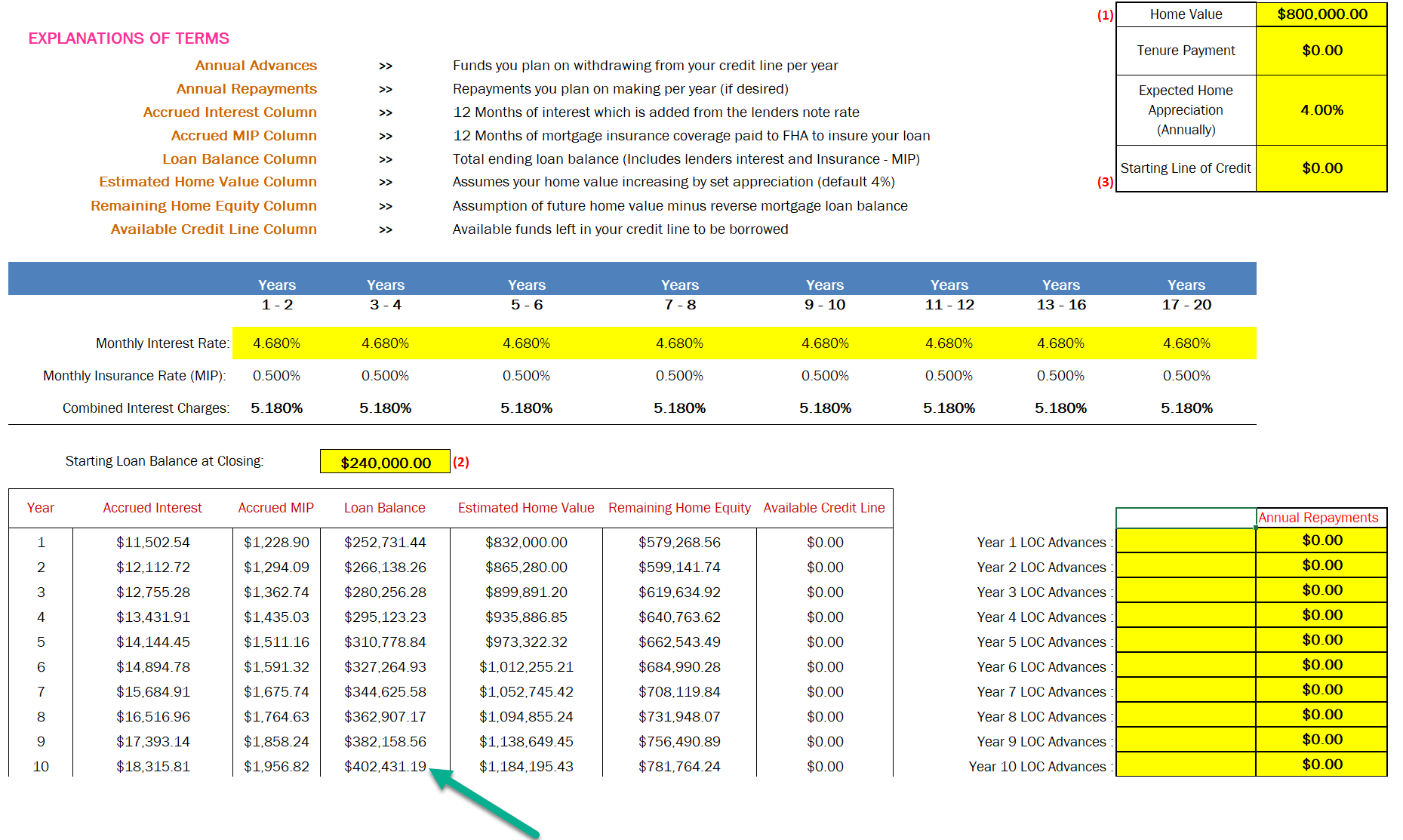Image resolution: width=1403 pixels, height=840 pixels.
Task: Select the Expected Home Appreciation 4.00% cell
Action: click(x=1321, y=109)
